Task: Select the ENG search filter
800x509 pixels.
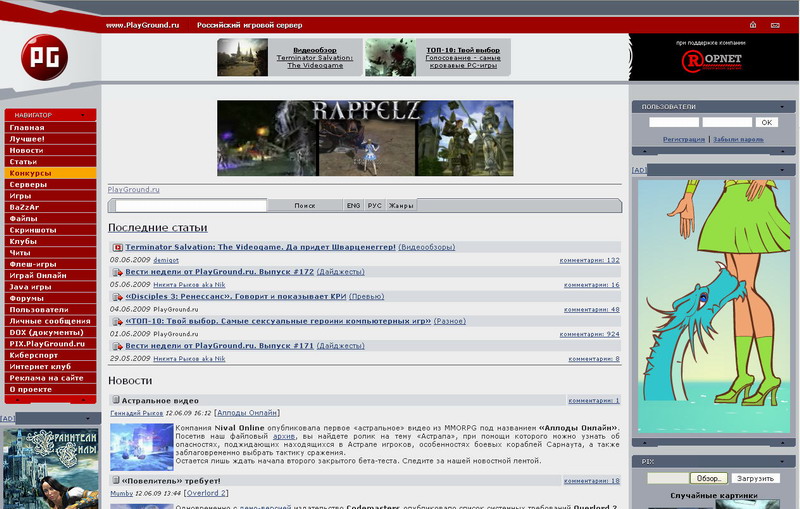Action: [353, 206]
